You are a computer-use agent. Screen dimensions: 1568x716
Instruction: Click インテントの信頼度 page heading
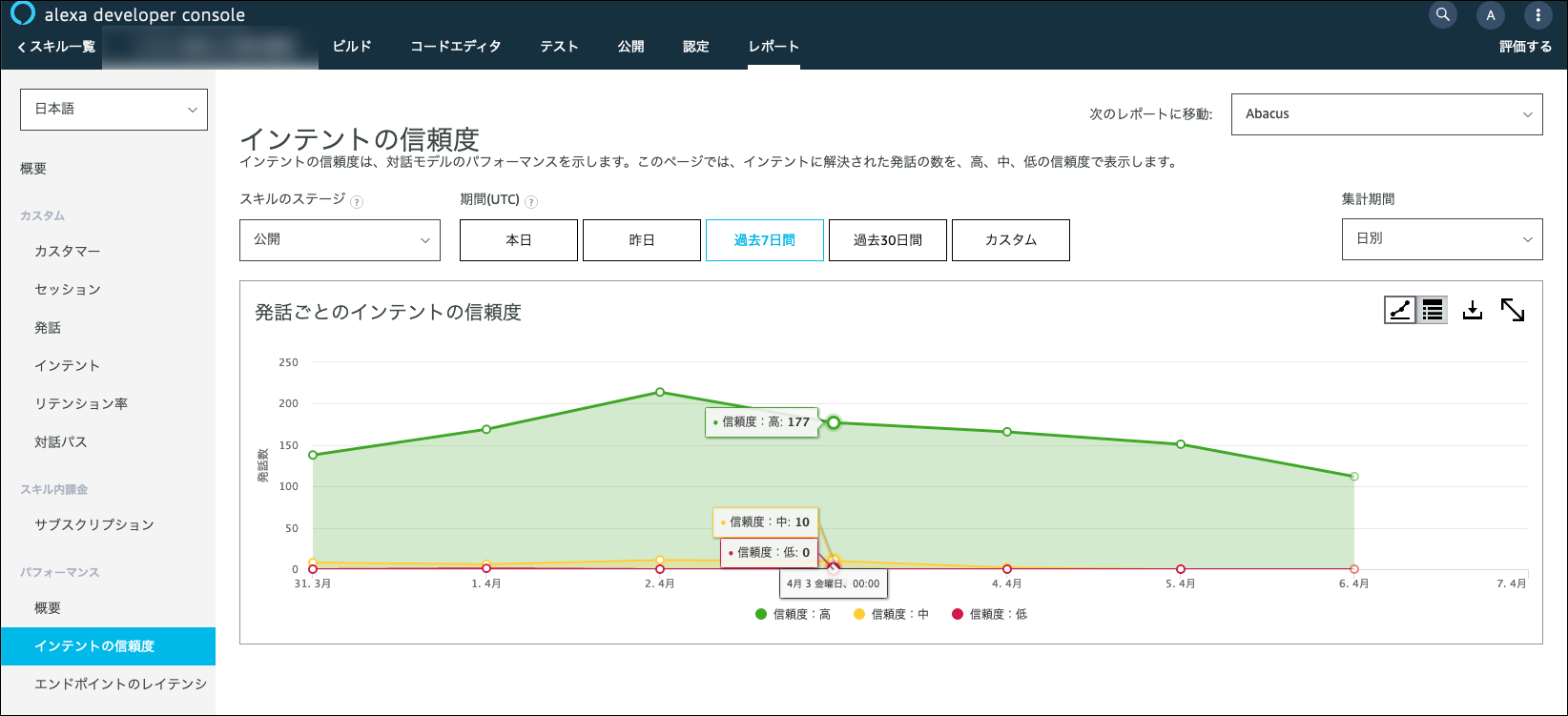[x=360, y=140]
